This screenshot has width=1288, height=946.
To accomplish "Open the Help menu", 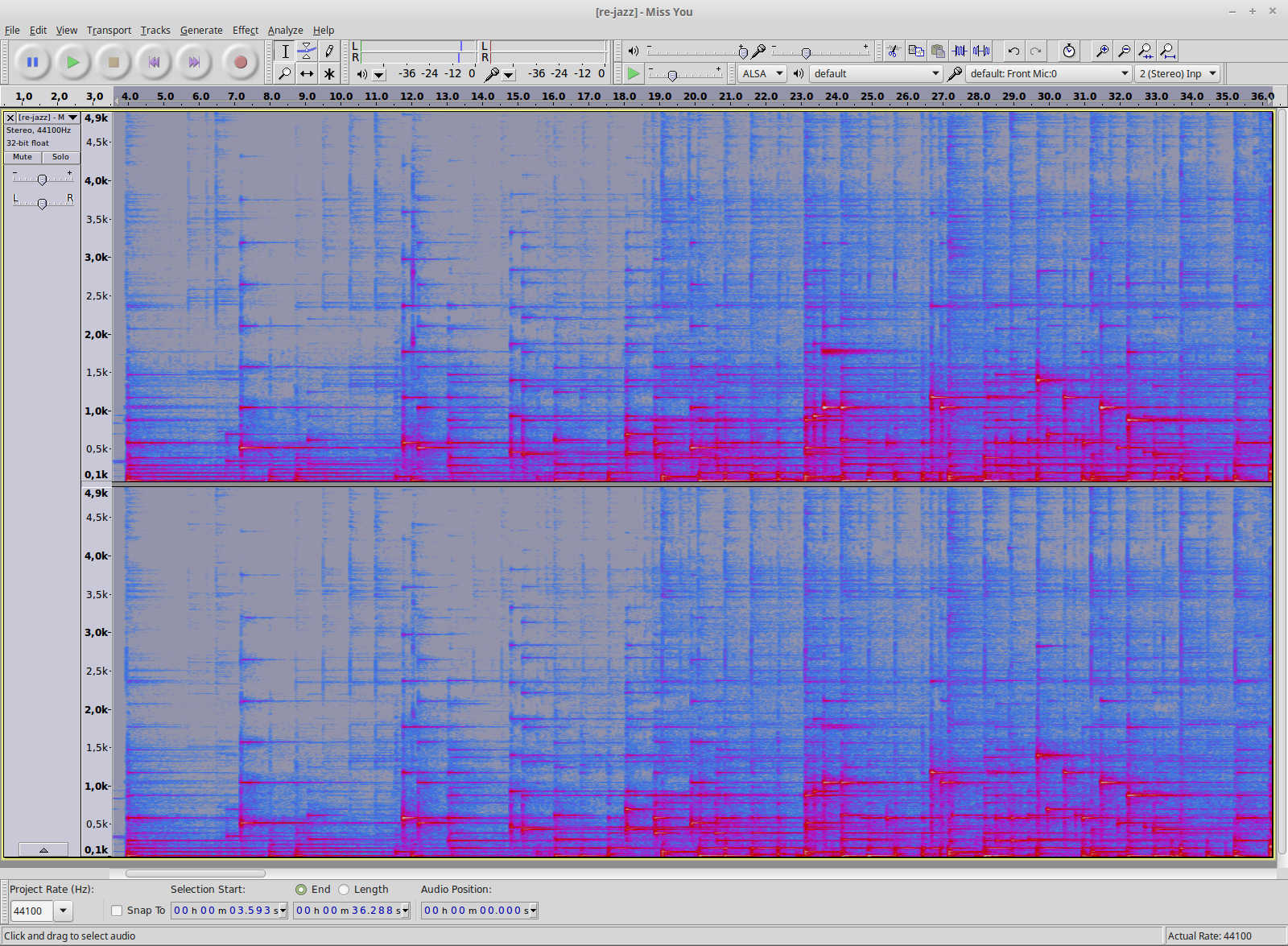I will point(324,30).
